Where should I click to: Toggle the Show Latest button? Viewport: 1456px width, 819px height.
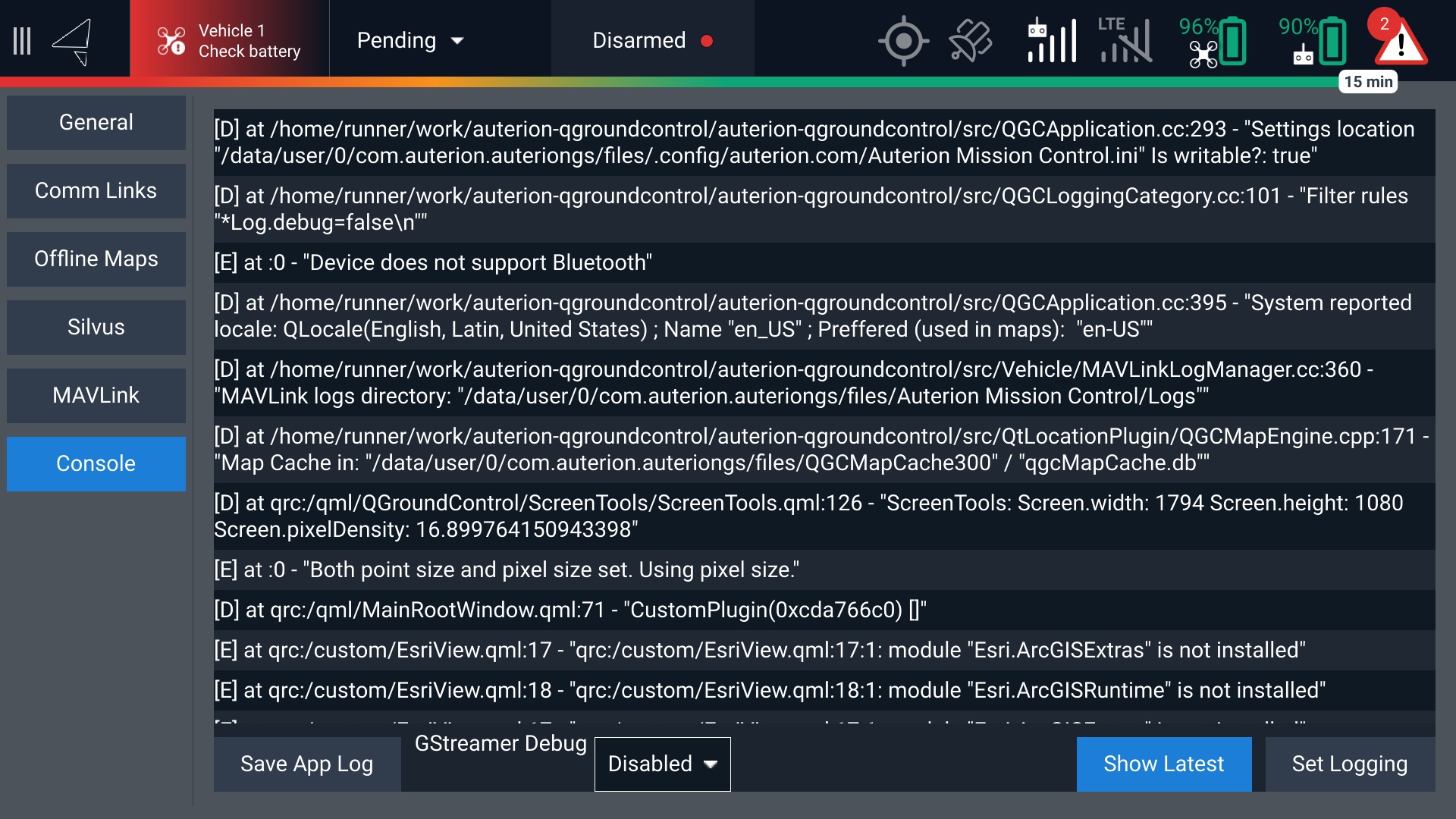(x=1163, y=764)
